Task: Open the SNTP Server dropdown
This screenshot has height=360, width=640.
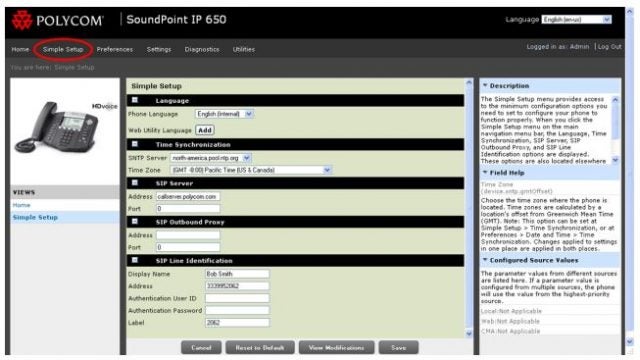Action: tap(211, 158)
